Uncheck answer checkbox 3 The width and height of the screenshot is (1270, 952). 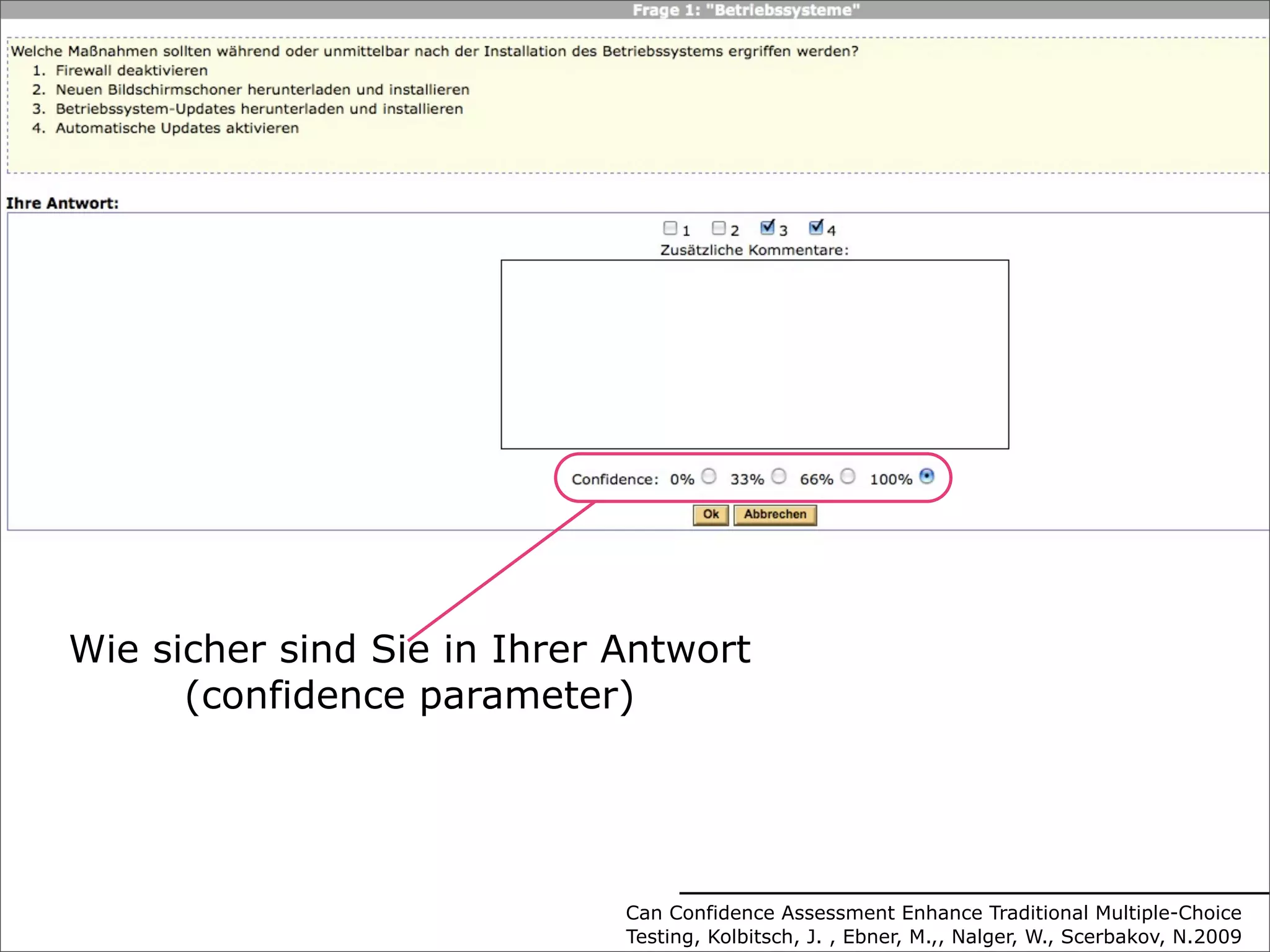coord(768,228)
